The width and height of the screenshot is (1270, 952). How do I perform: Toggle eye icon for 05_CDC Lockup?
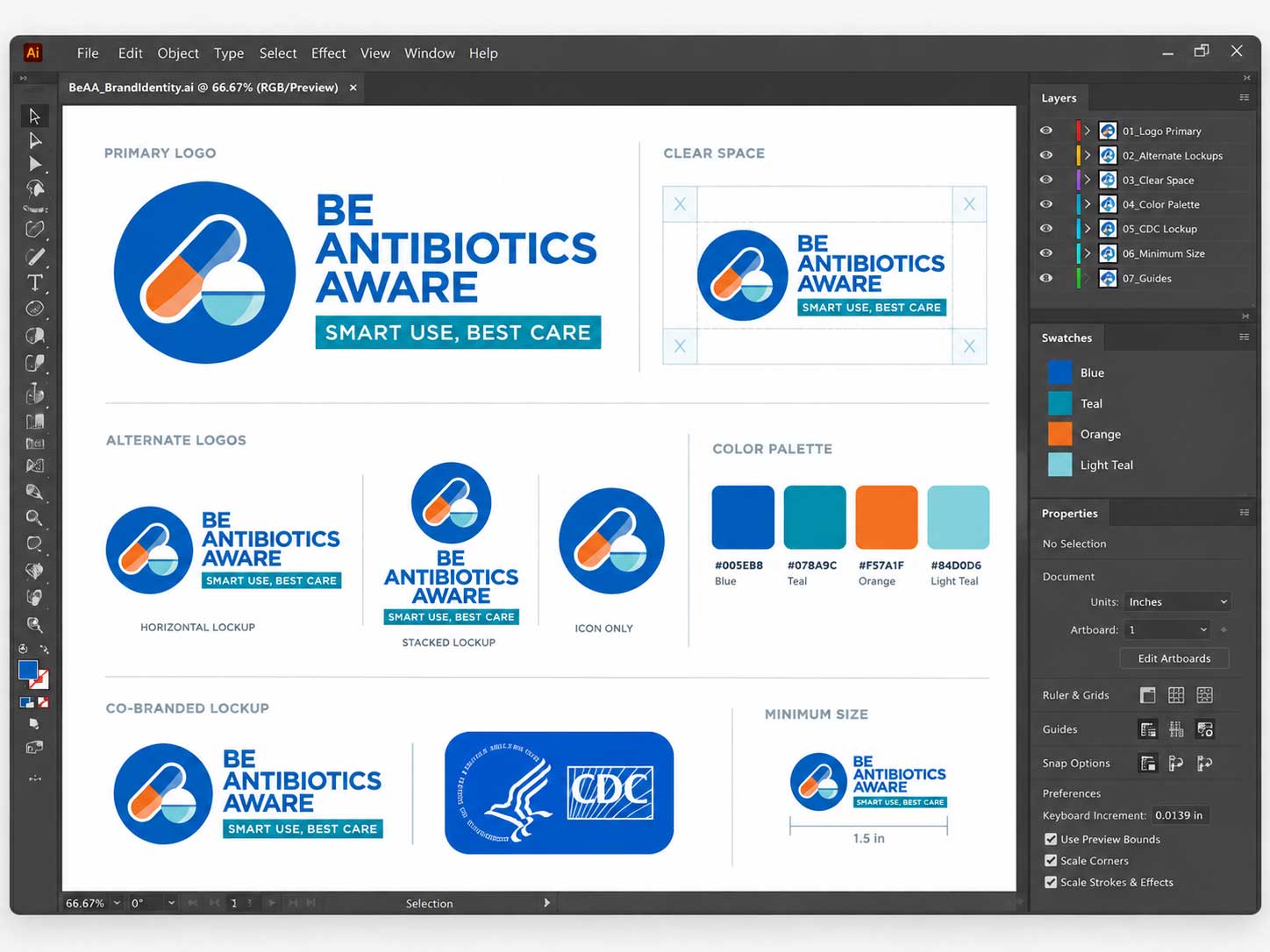tap(1046, 229)
